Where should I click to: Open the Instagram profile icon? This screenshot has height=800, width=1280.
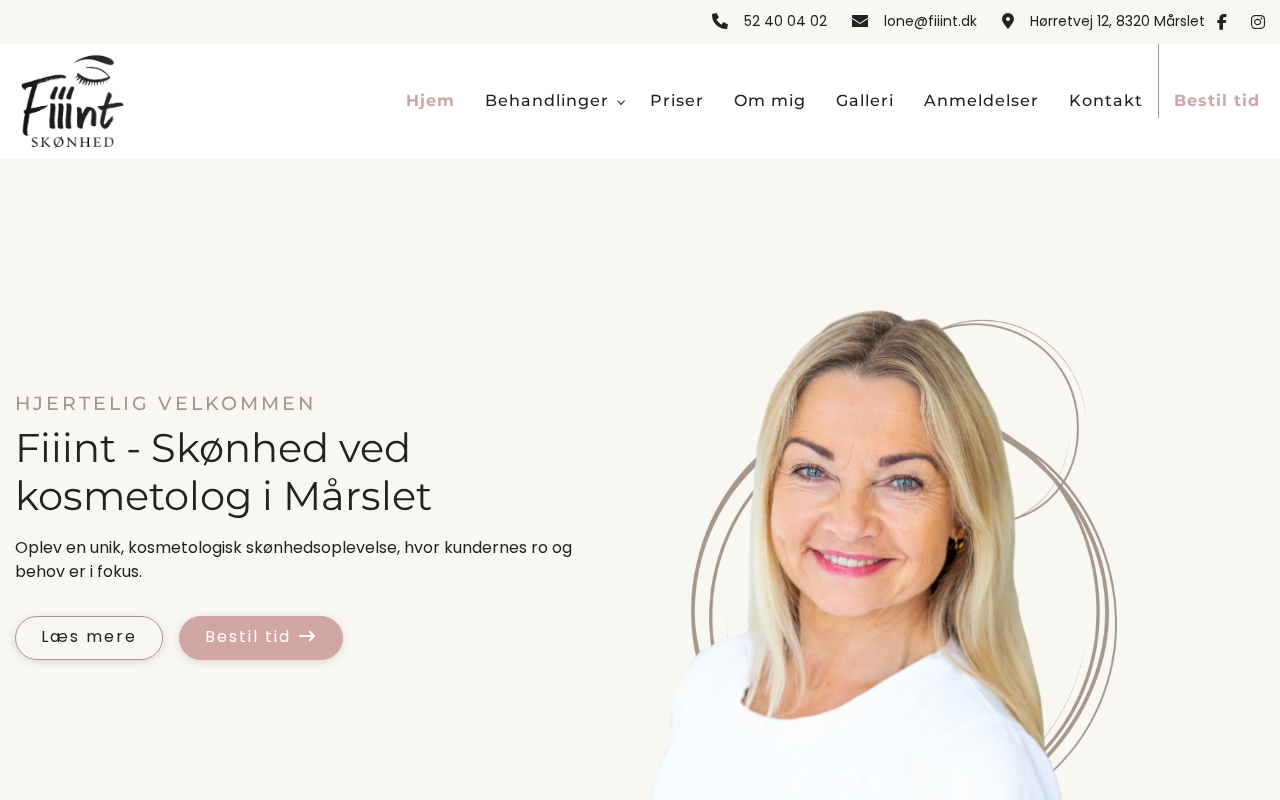[1258, 22]
